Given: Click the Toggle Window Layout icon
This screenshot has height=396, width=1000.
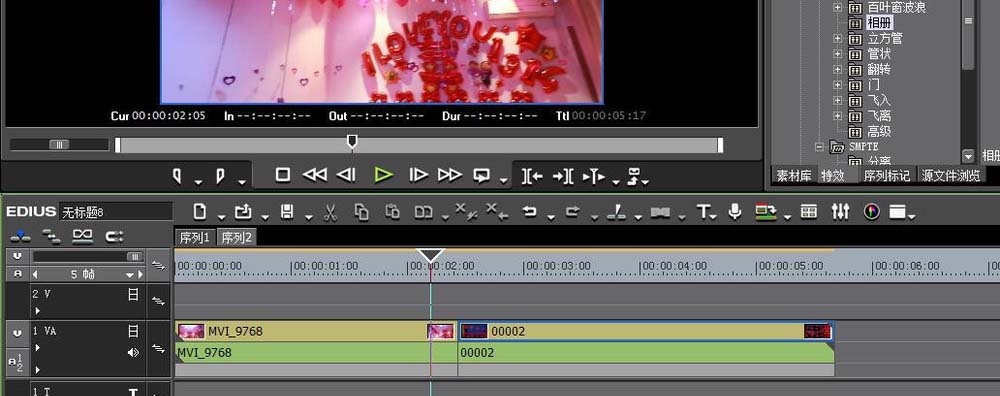Looking at the screenshot, I should tap(898, 212).
